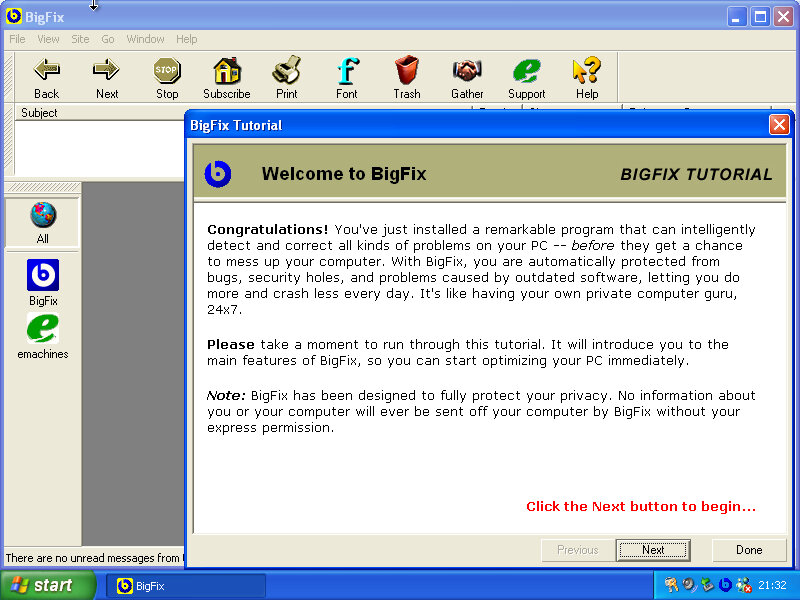Open the Site menu
The width and height of the screenshot is (800, 600).
[80, 39]
